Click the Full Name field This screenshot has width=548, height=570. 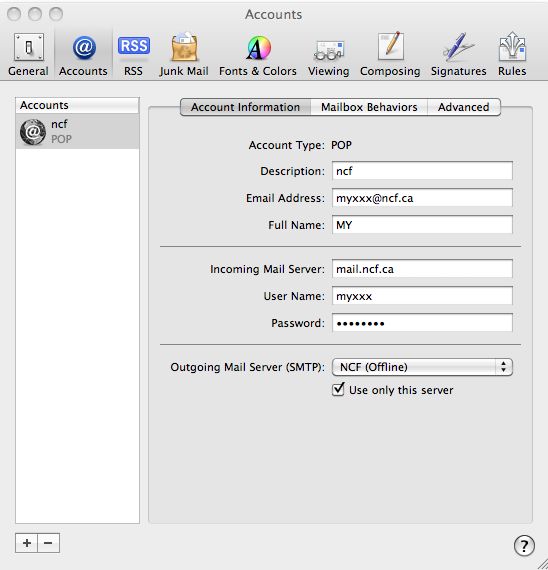point(422,225)
